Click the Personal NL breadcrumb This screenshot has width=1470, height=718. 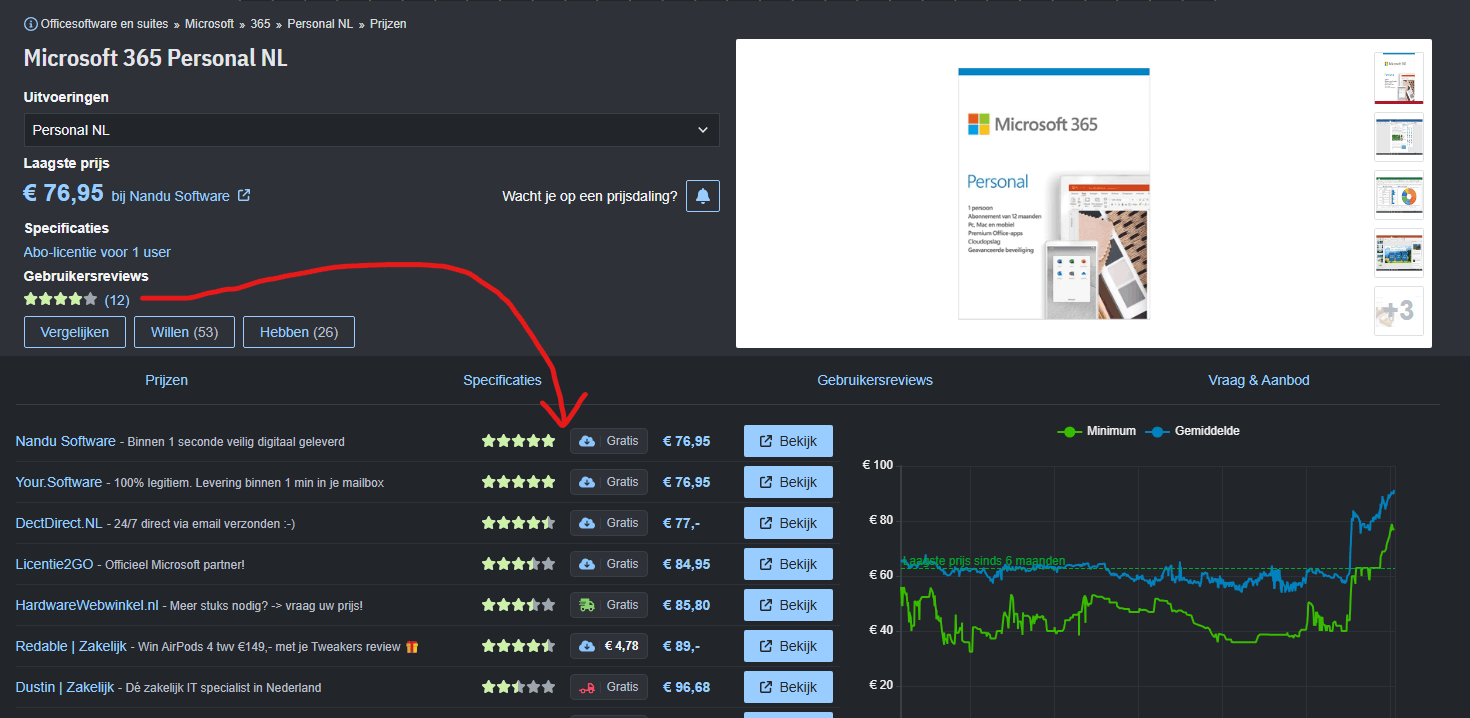pyautogui.click(x=319, y=23)
